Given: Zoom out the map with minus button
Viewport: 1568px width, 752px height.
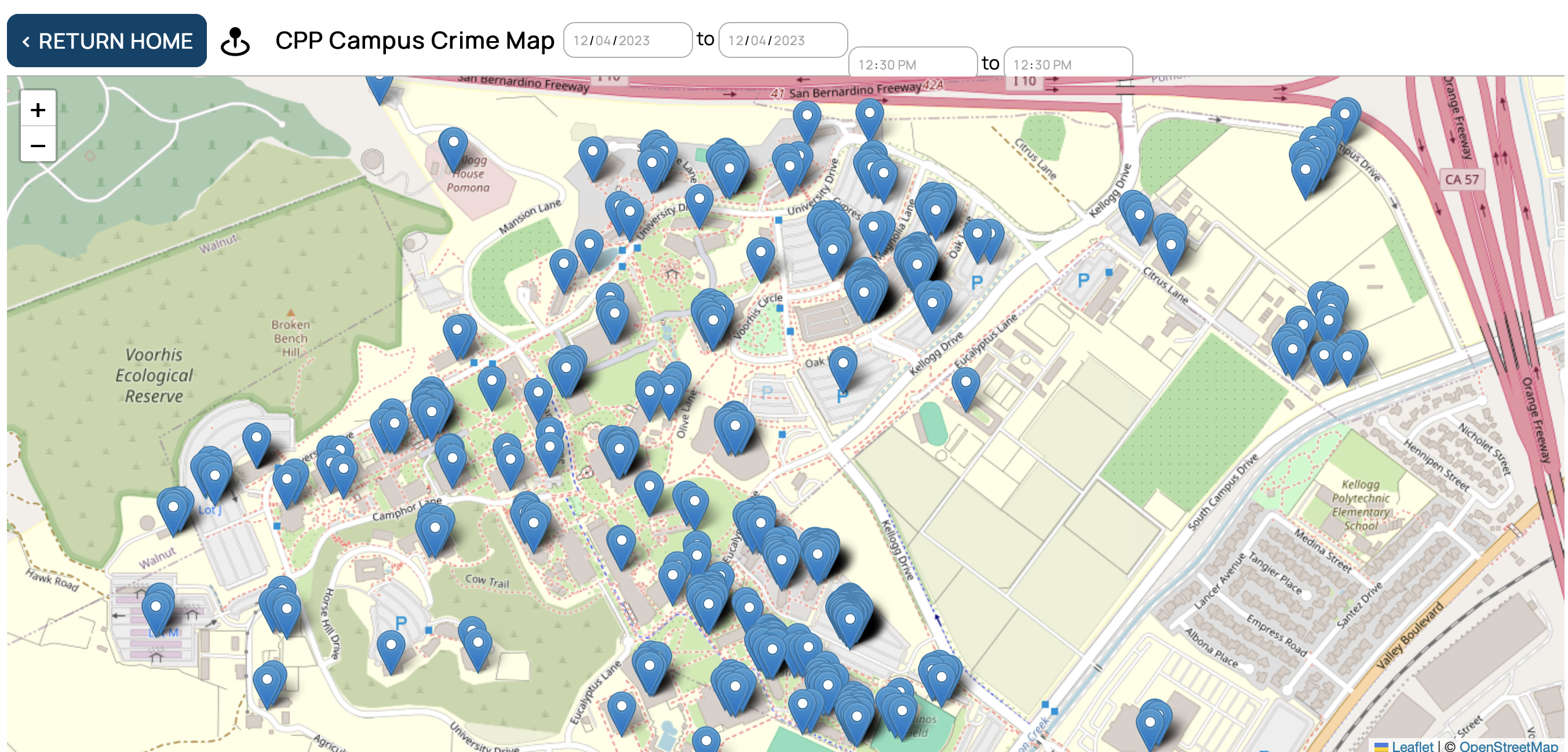Looking at the screenshot, I should tap(38, 145).
